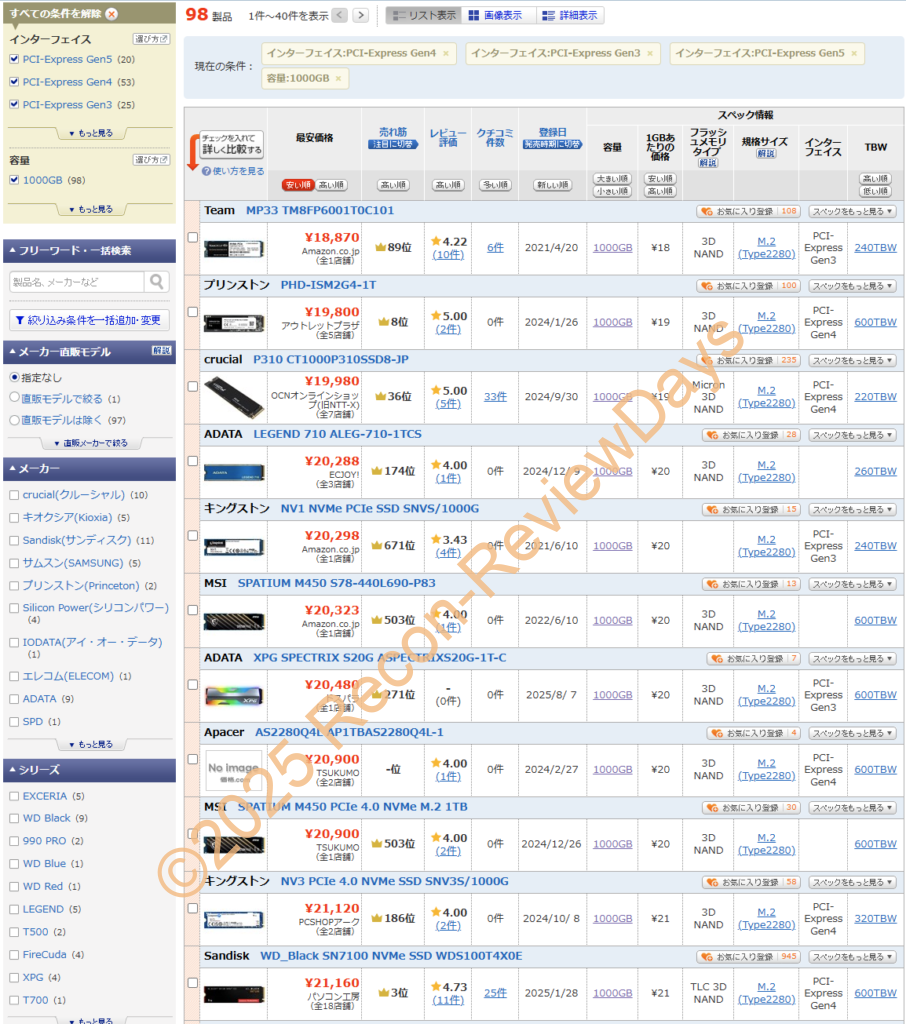Remove the 容量:1000GB condition chip
Image resolution: width=906 pixels, height=1024 pixels.
tap(337, 78)
